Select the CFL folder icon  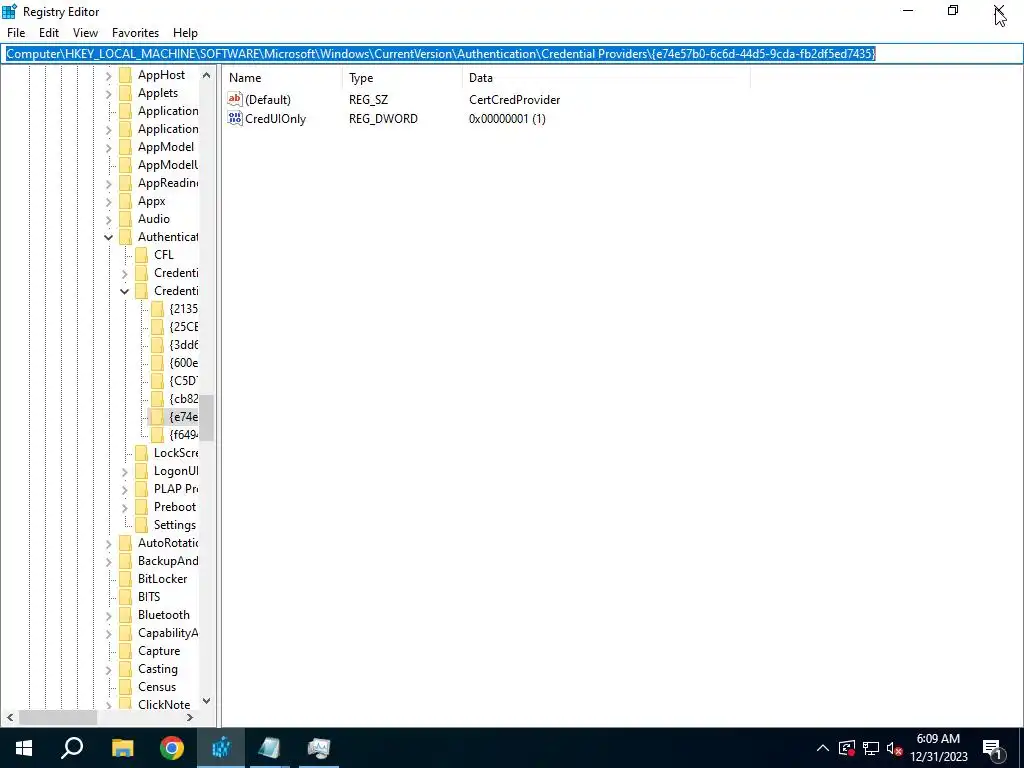pos(141,255)
